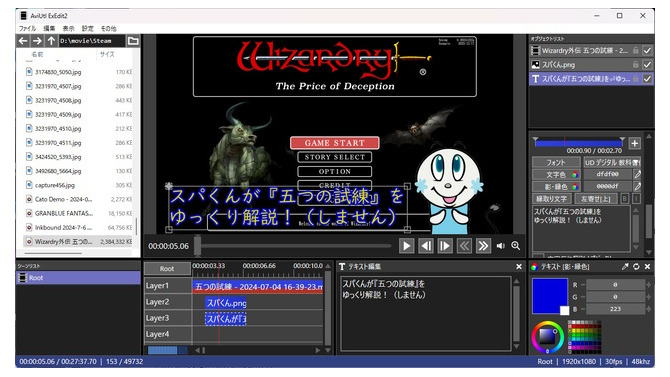Open the 設定 menu
670x377 pixels.
click(x=88, y=28)
